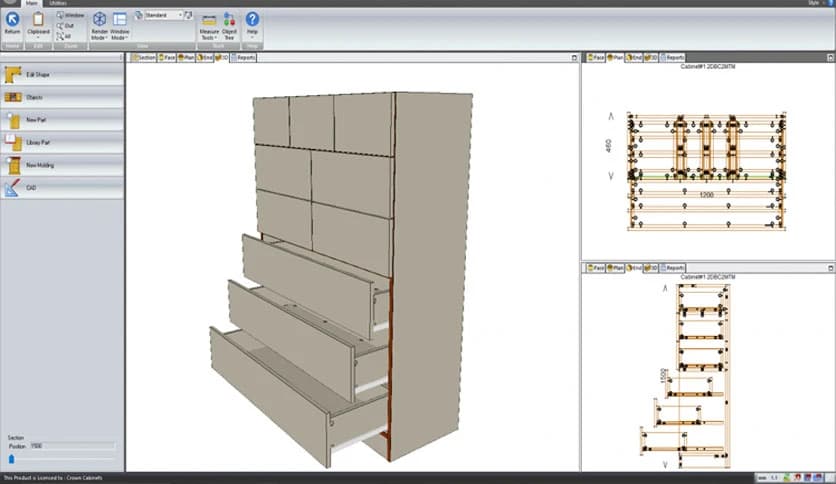Select the Objects sidebar item
Viewport: 836px width, 484px height.
pos(14,98)
